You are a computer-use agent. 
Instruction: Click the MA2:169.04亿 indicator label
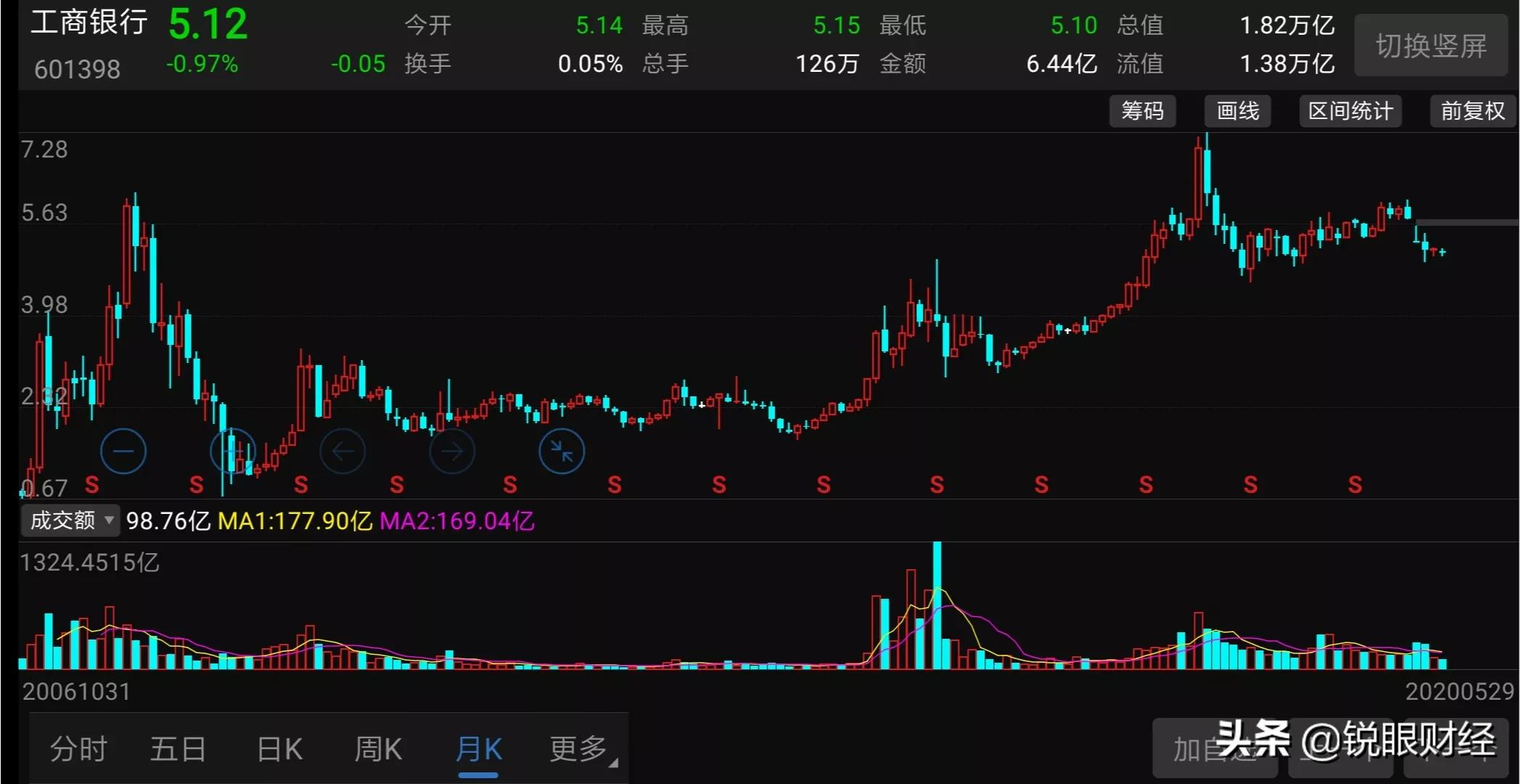pyautogui.click(x=457, y=520)
